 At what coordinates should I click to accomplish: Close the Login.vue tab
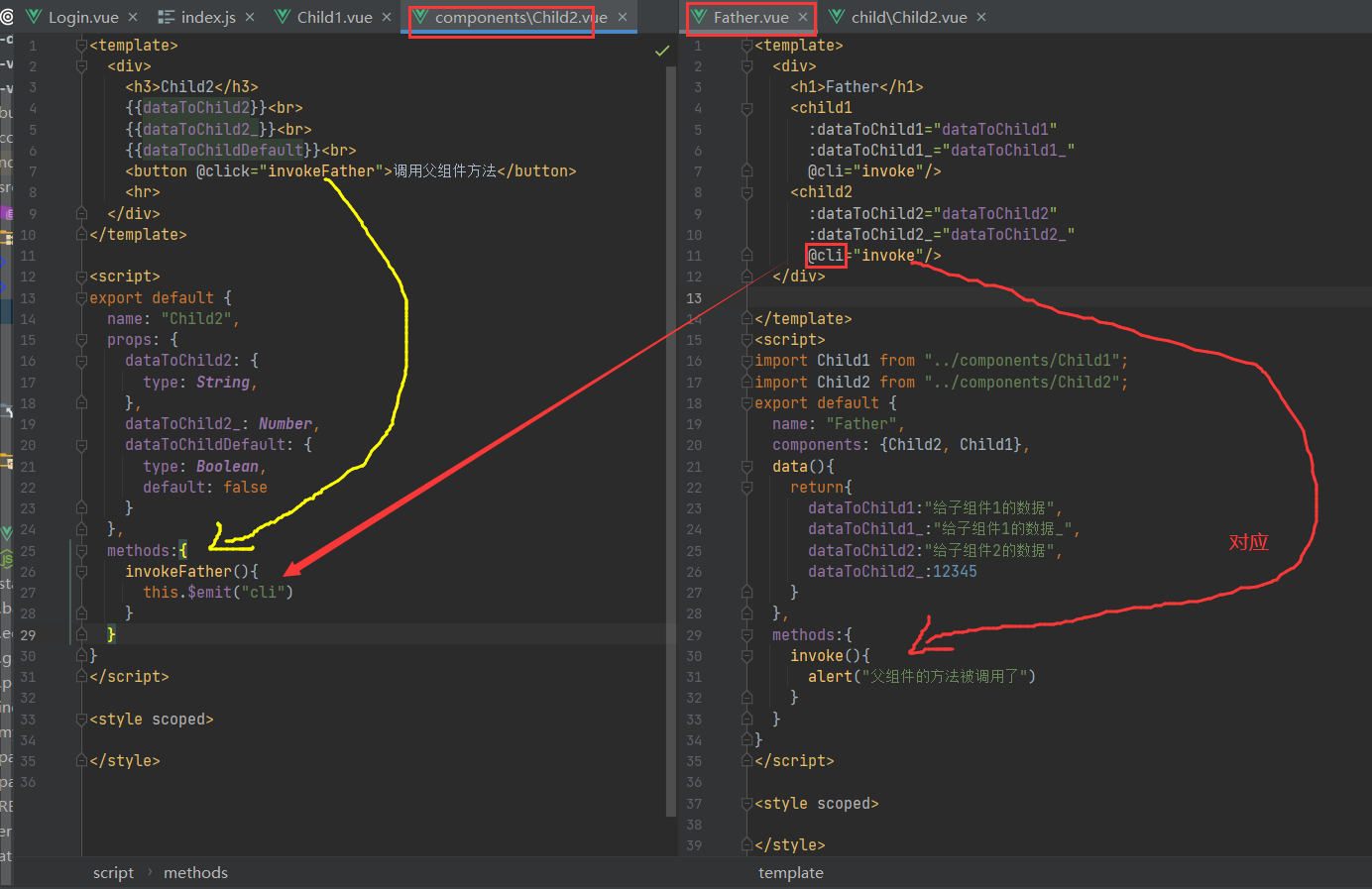(x=133, y=17)
